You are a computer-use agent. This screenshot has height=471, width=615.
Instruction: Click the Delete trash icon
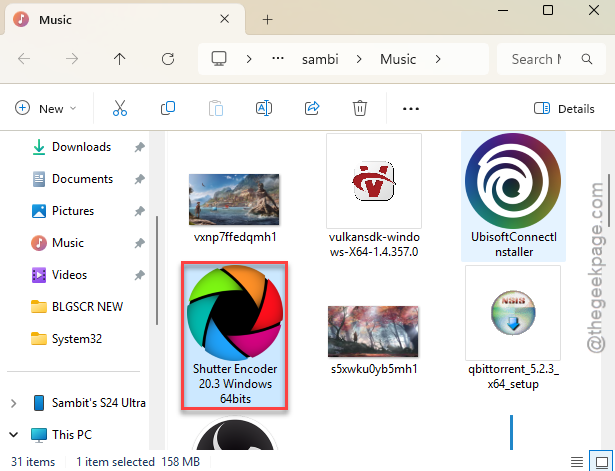[360, 108]
